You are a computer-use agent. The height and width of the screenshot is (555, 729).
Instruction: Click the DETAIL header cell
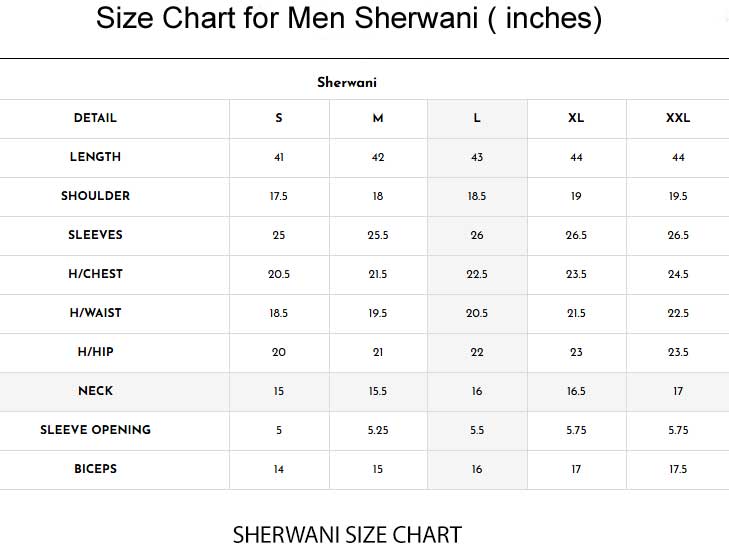click(x=95, y=118)
